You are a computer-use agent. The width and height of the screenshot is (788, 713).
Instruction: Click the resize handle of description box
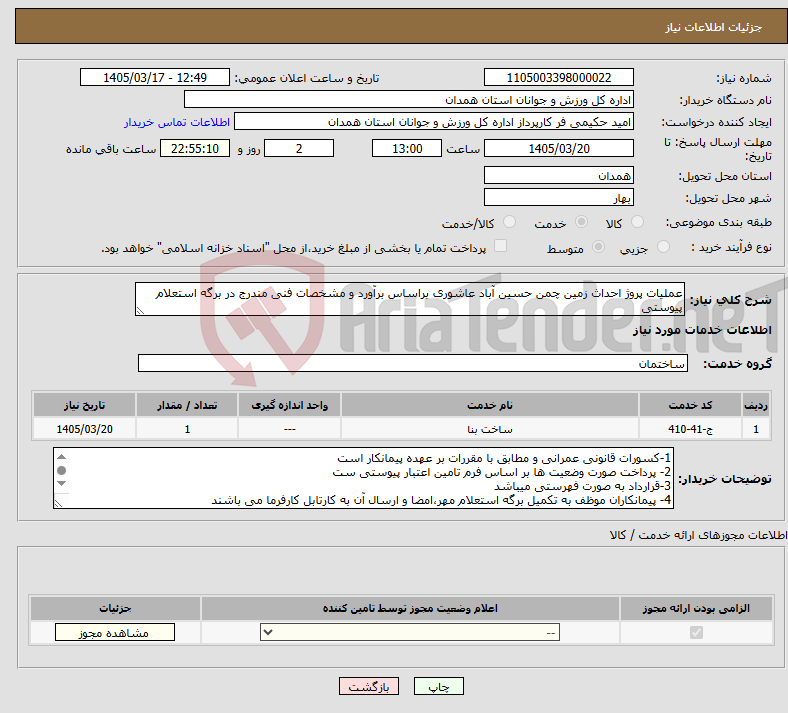click(x=141, y=311)
